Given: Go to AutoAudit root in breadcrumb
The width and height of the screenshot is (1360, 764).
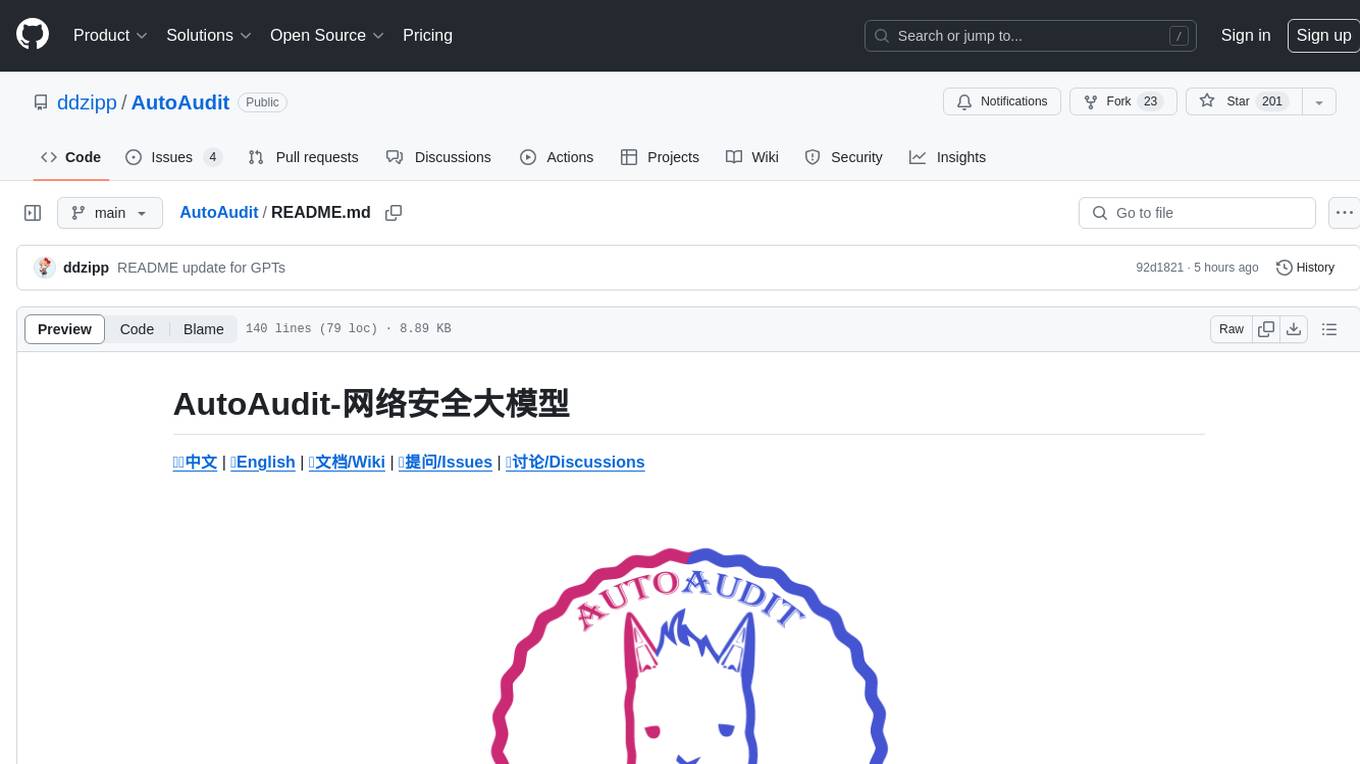Looking at the screenshot, I should 219,213.
